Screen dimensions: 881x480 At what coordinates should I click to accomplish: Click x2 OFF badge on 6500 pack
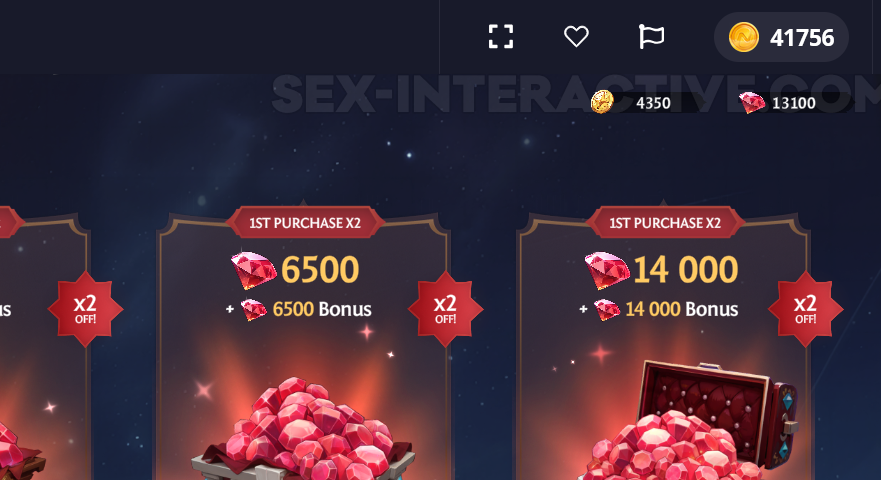(x=446, y=309)
